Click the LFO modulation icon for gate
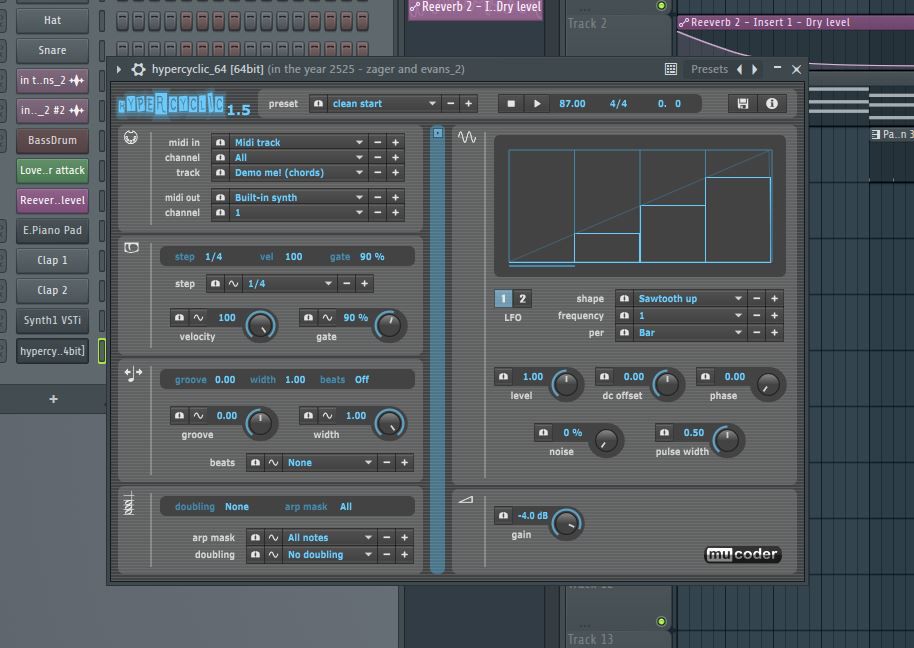 (x=327, y=318)
